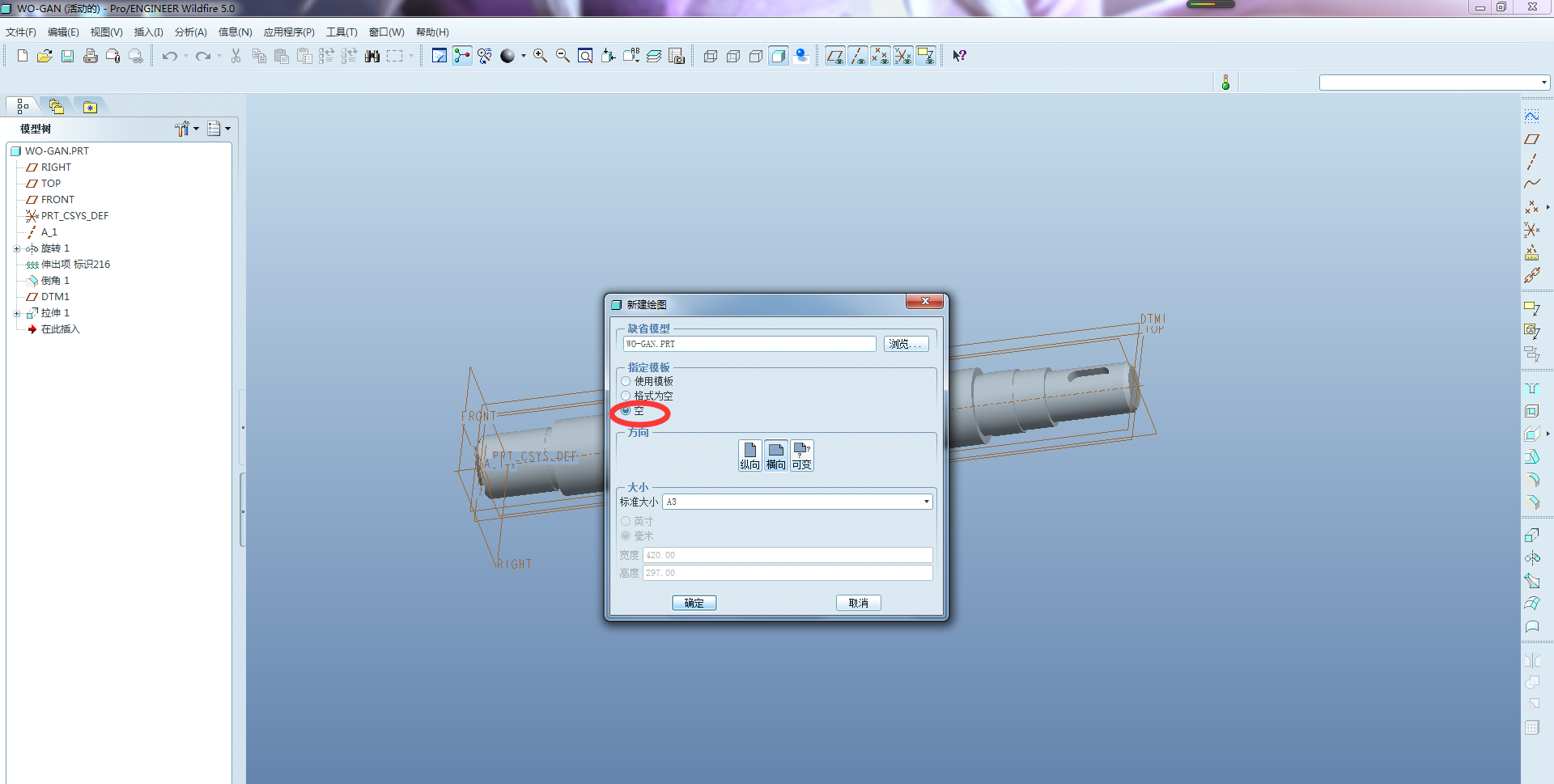Open the 视图(V) menu
The width and height of the screenshot is (1554, 784).
(x=106, y=32)
